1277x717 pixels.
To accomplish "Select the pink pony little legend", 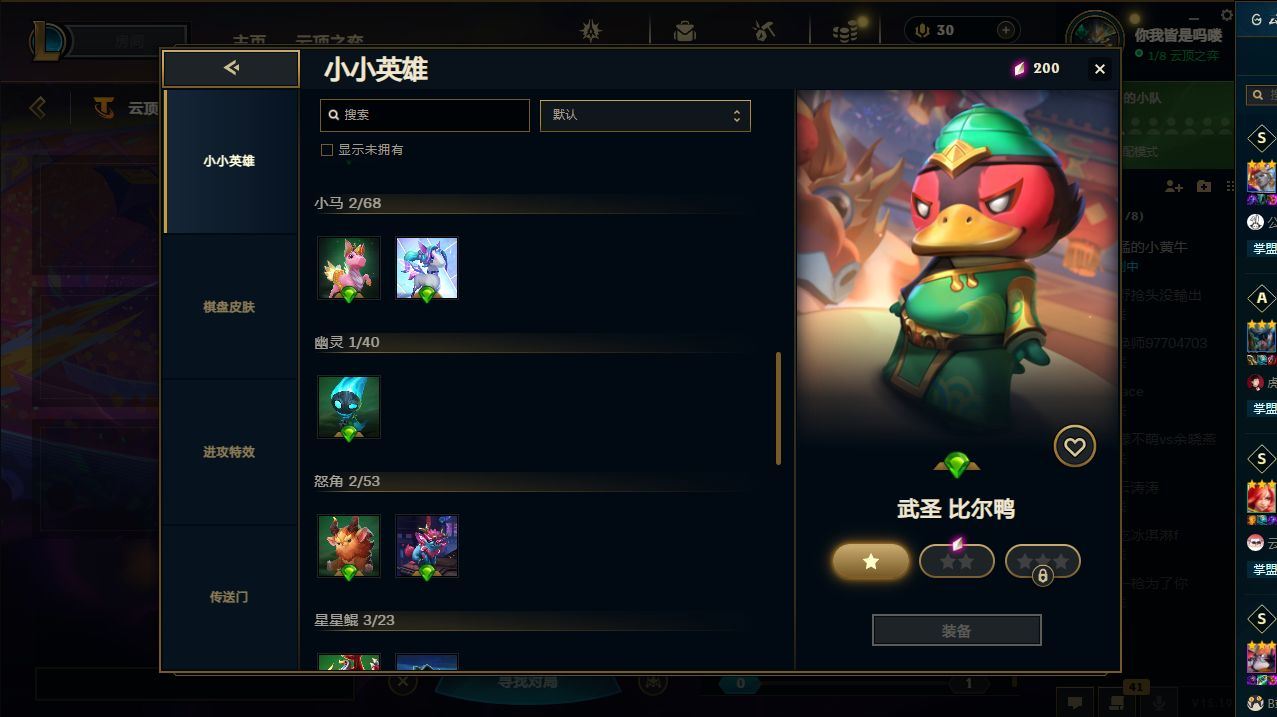I will coord(349,268).
